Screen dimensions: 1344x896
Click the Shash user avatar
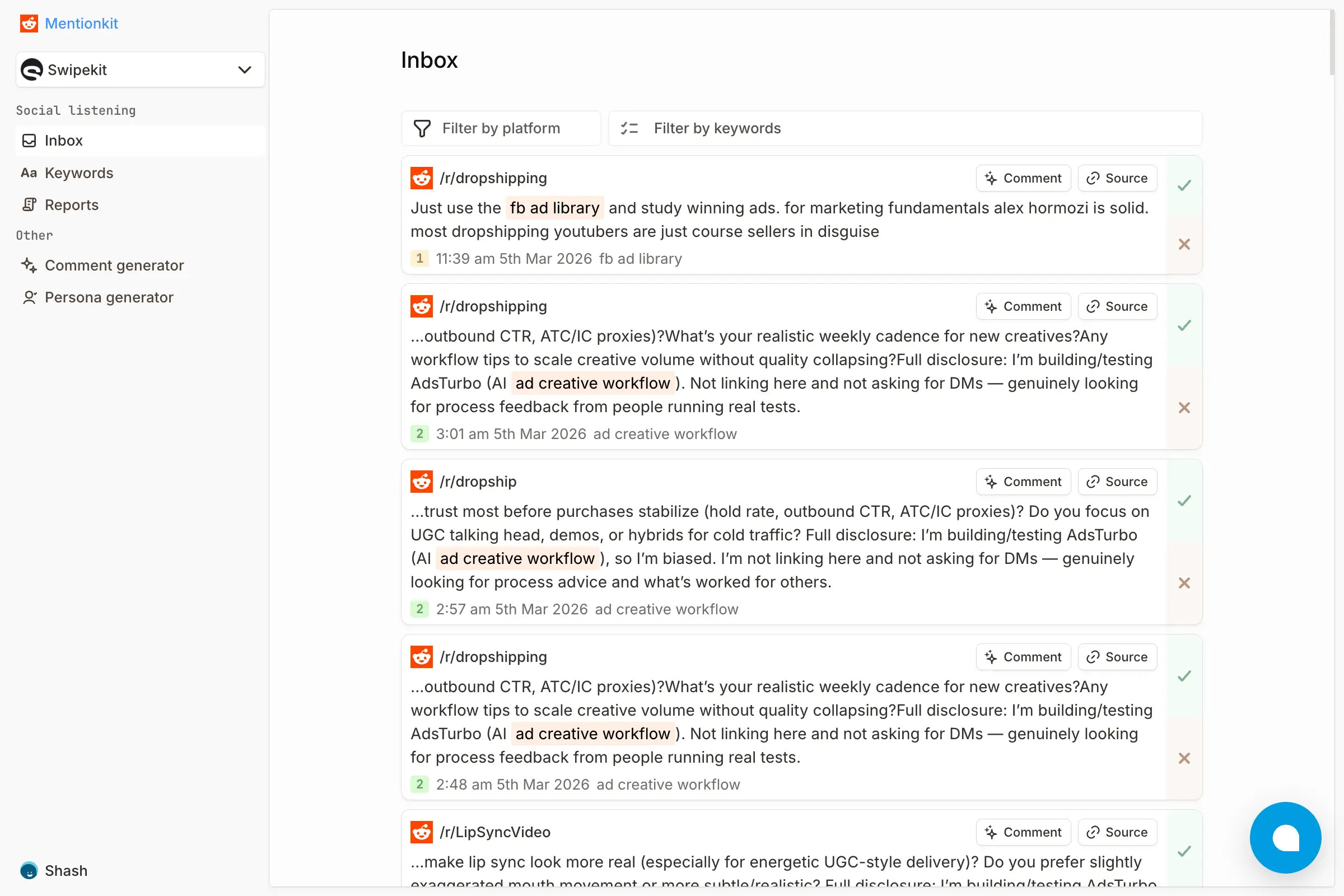pyautogui.click(x=29, y=870)
